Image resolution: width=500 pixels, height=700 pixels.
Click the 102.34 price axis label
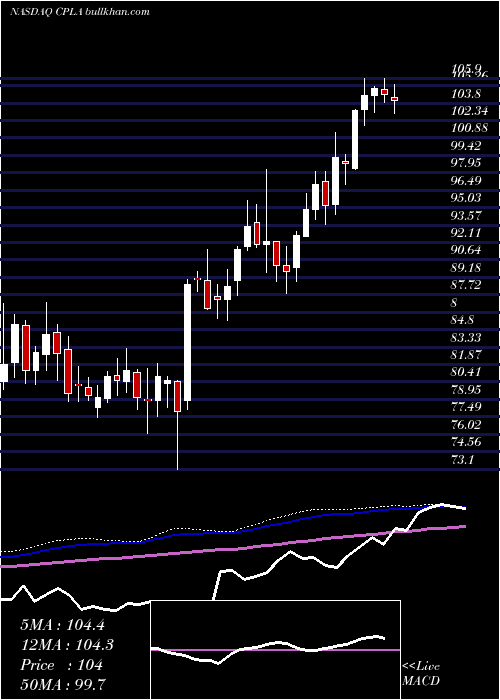[469, 111]
